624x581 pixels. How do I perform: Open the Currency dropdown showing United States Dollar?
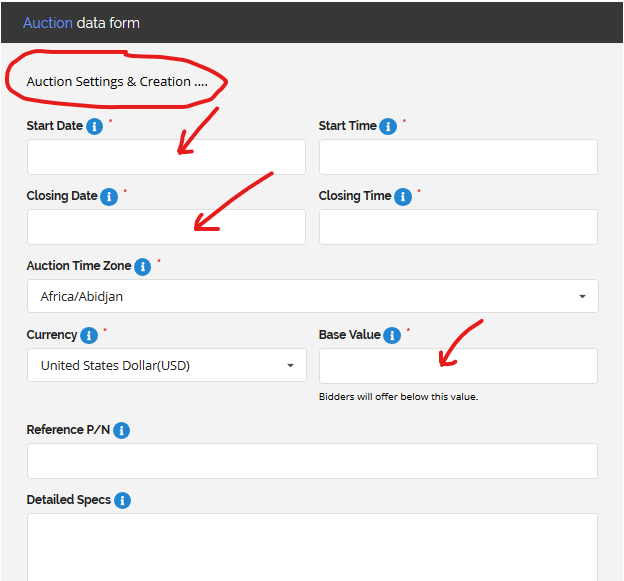[x=166, y=366]
